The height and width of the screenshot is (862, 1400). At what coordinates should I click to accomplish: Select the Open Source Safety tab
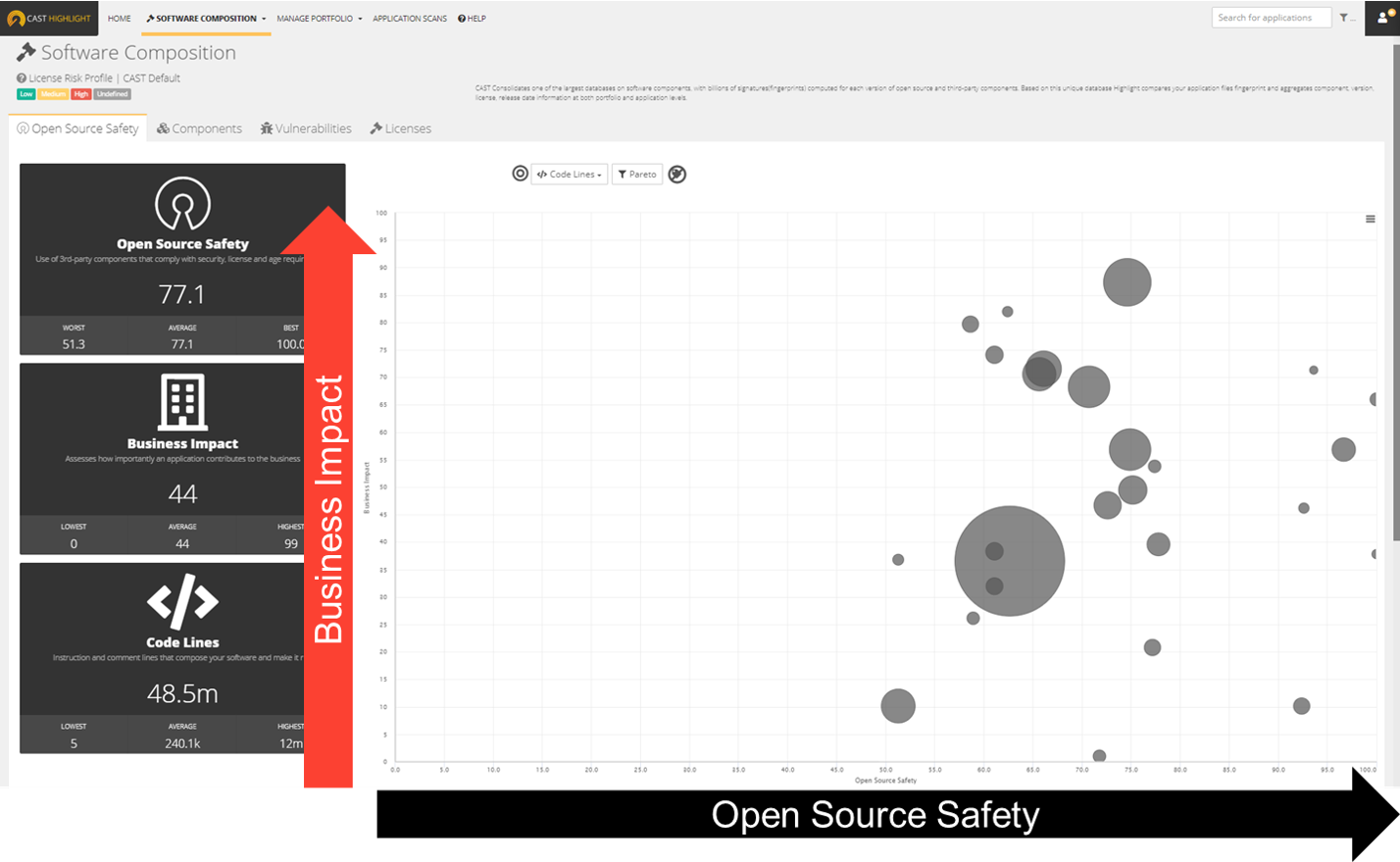[x=78, y=128]
